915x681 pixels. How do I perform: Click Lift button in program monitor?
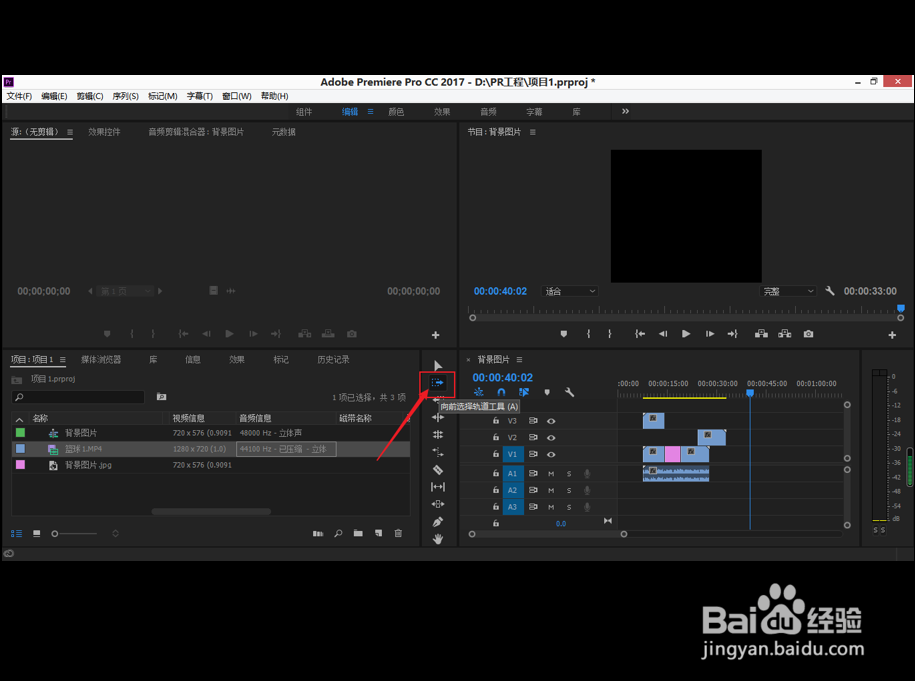click(761, 334)
